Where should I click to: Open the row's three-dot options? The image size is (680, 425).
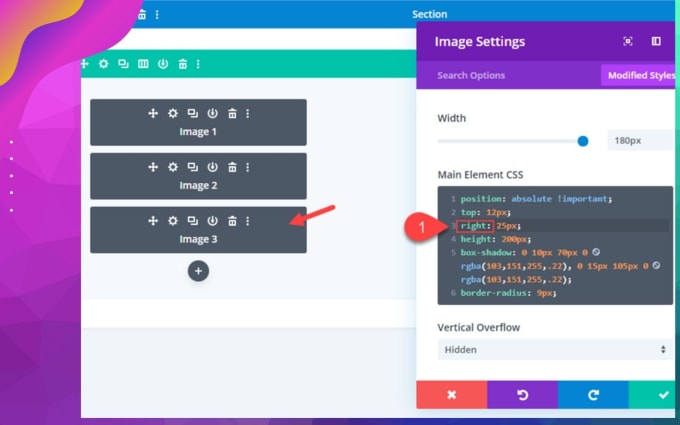pos(198,64)
